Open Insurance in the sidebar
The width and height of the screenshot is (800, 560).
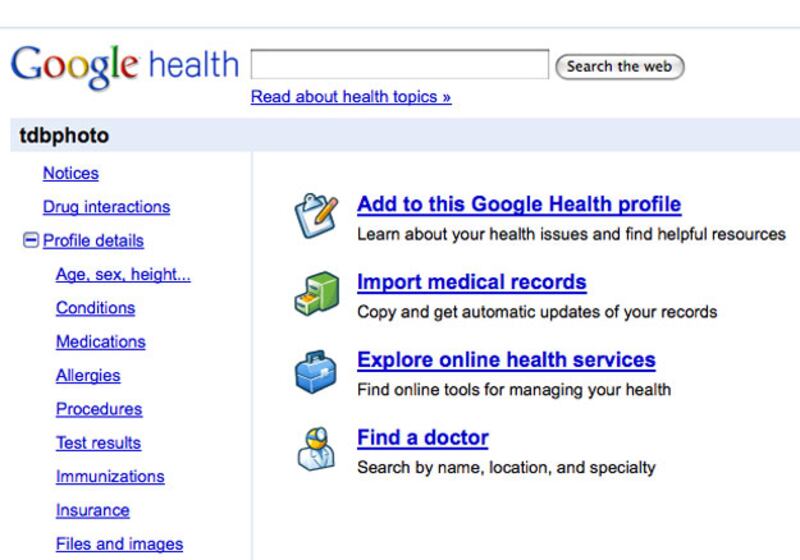[x=92, y=510]
